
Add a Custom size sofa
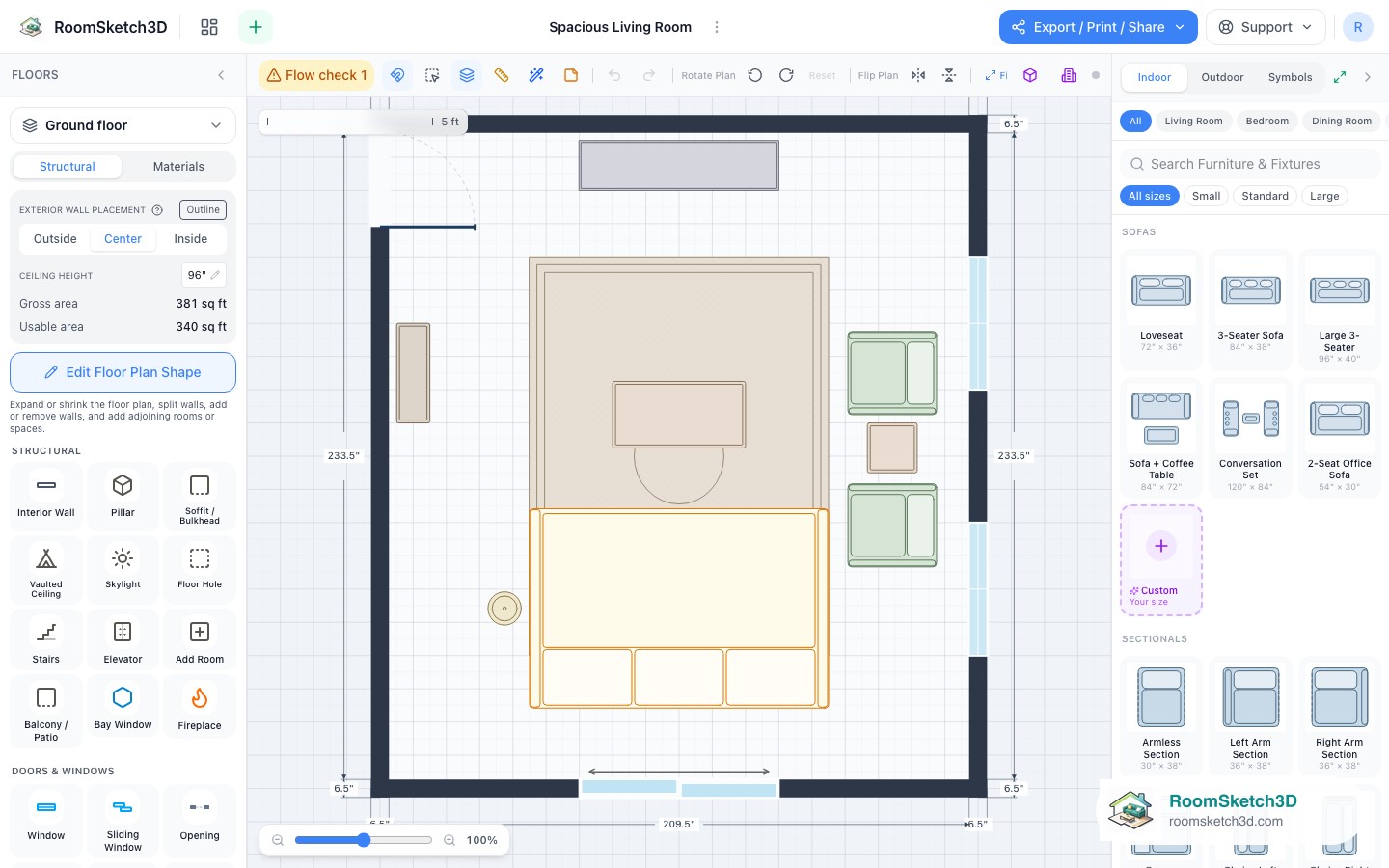1161,560
